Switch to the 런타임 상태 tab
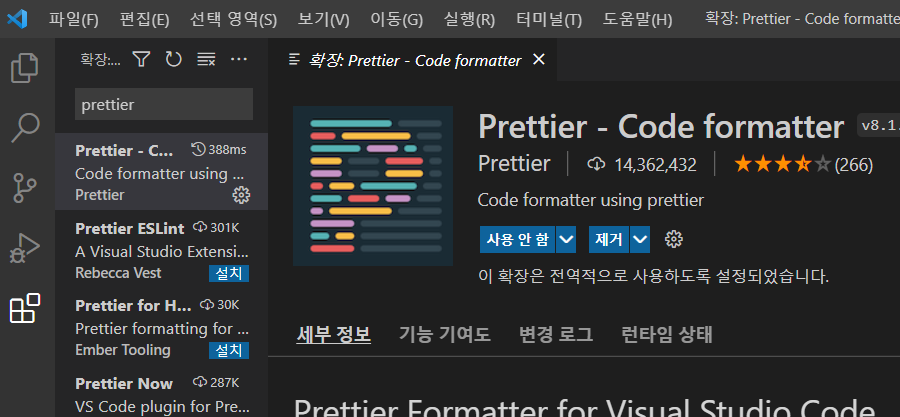This screenshot has width=900, height=417. 667,334
